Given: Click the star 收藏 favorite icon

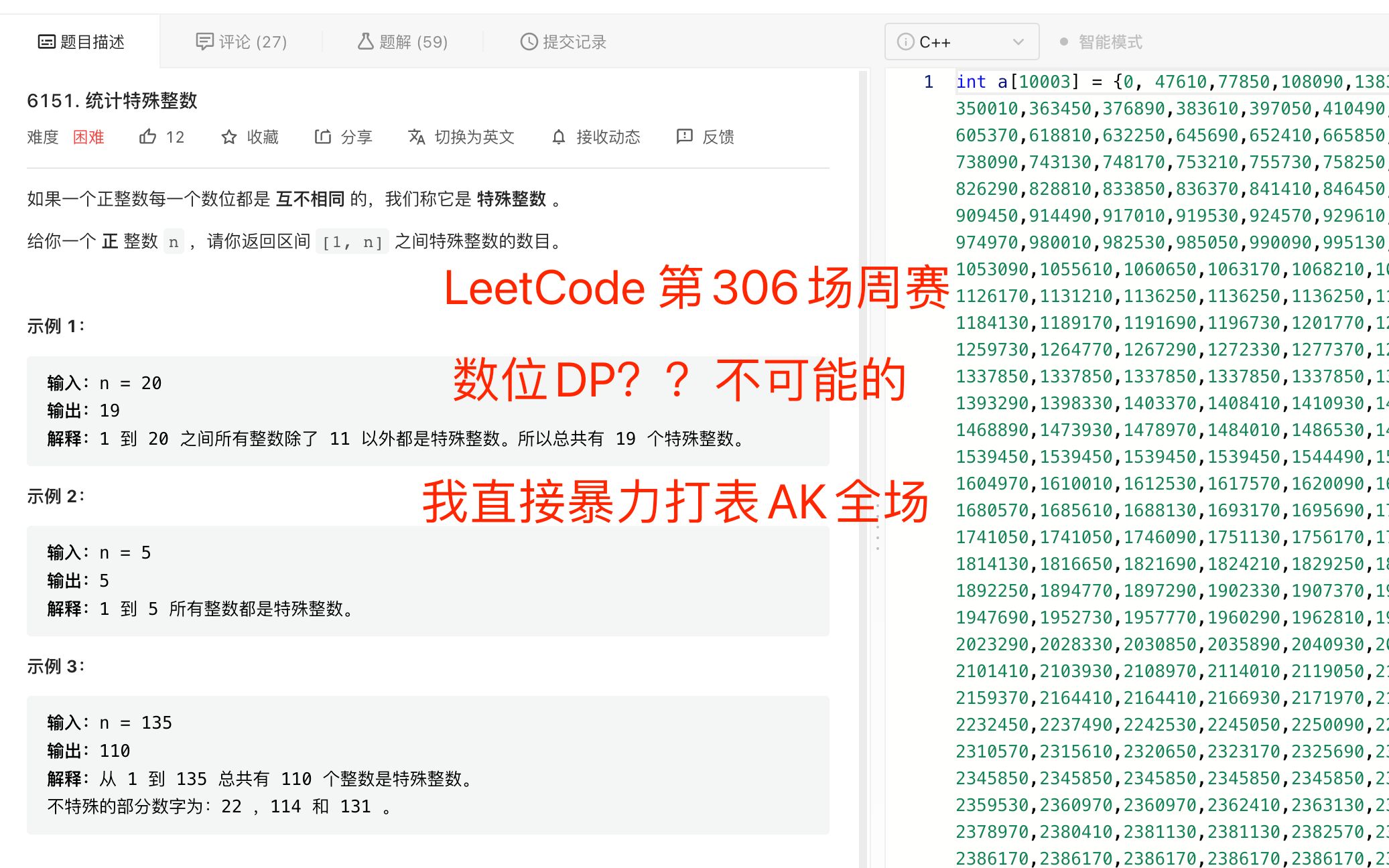Looking at the screenshot, I should (229, 137).
